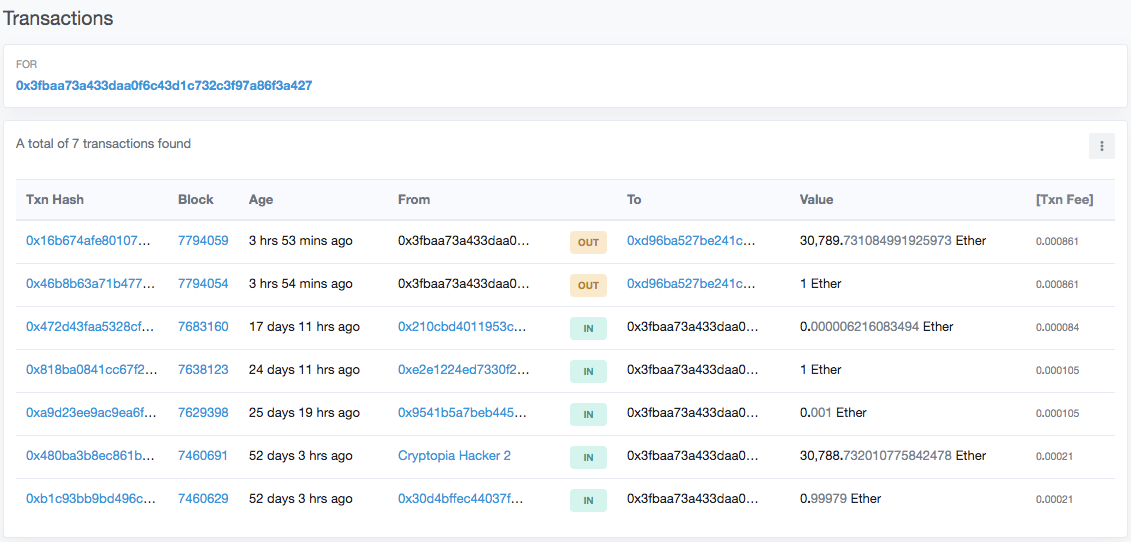Click the OUT badge for the 1 Ether transfer
Viewport: 1131px width, 542px height.
tap(589, 285)
